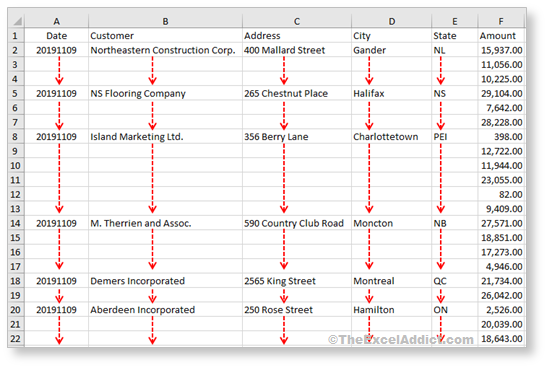Click the State header cell
Image resolution: width=547 pixels, height=368 pixels.
click(x=455, y=36)
